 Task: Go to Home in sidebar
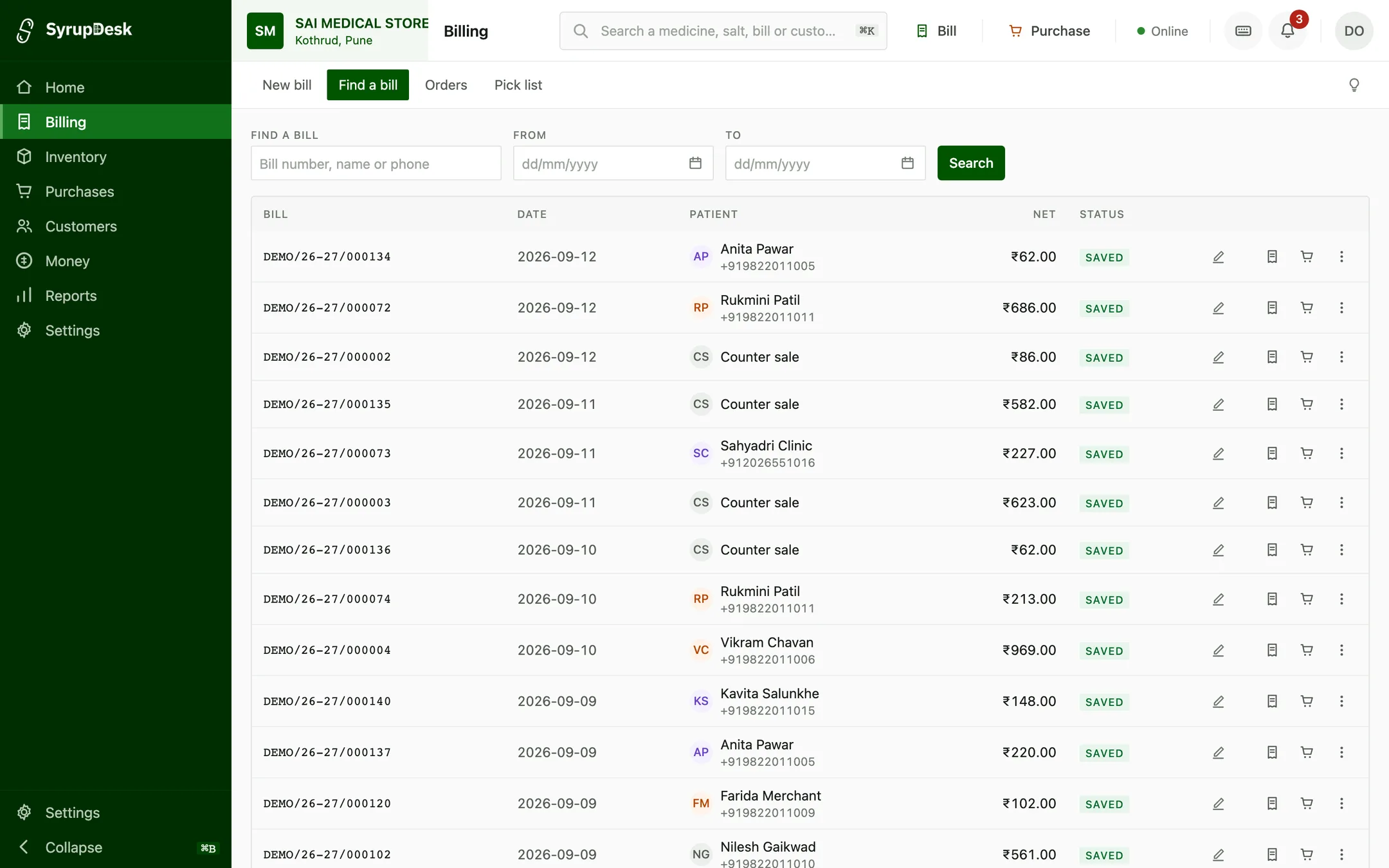[x=116, y=87]
